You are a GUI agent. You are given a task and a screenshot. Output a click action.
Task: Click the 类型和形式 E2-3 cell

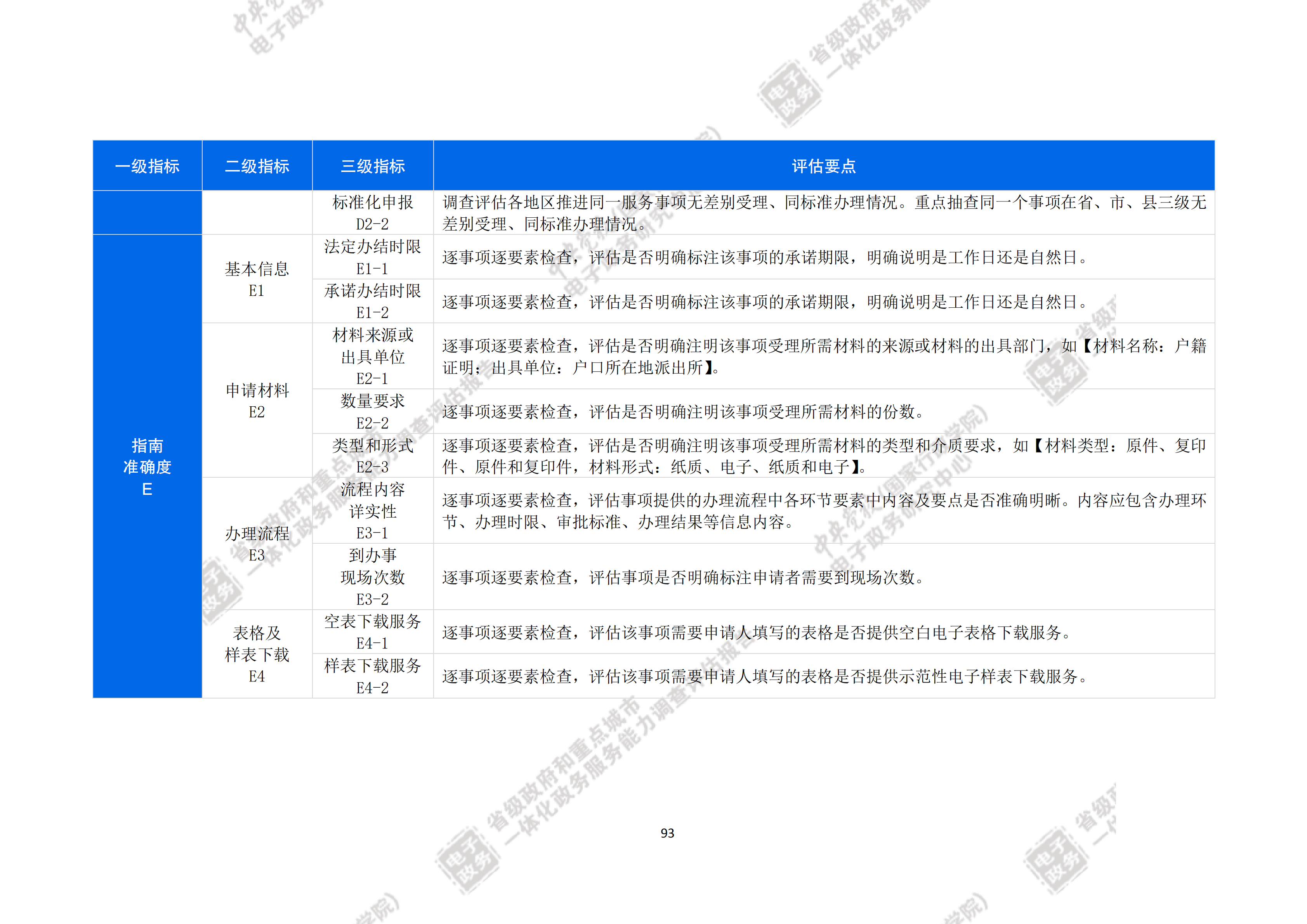click(373, 456)
